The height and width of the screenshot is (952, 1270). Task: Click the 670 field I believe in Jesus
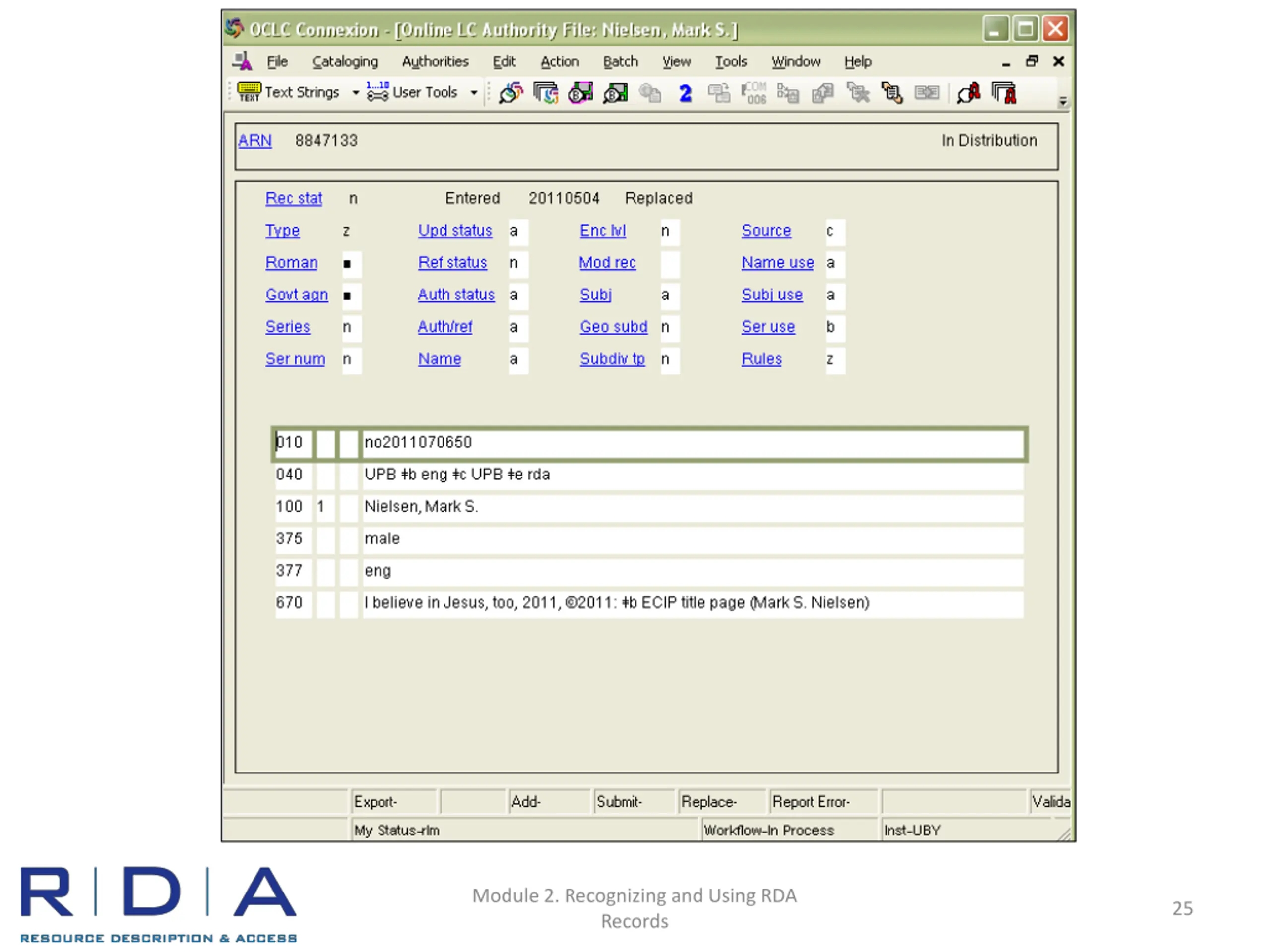point(693,604)
